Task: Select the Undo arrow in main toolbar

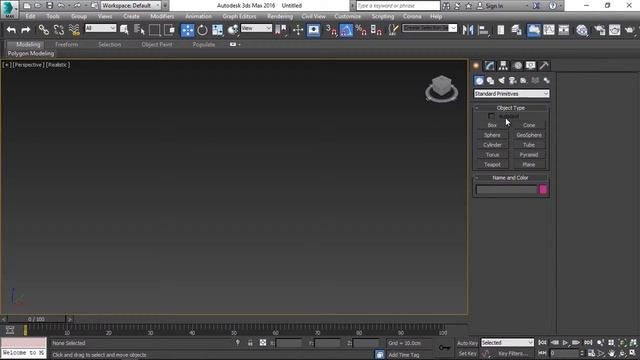Action: pos(11,30)
